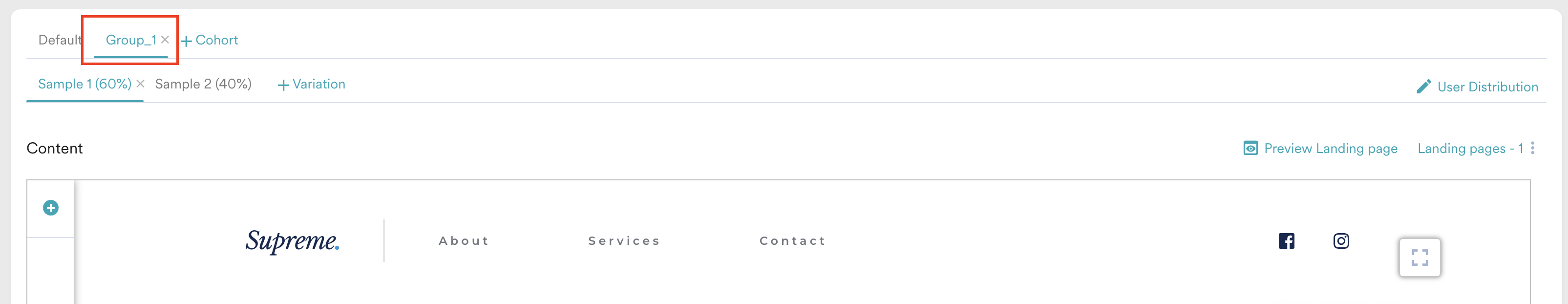Click the Instagram icon in the page header
The width and height of the screenshot is (1568, 304).
pos(1341,240)
